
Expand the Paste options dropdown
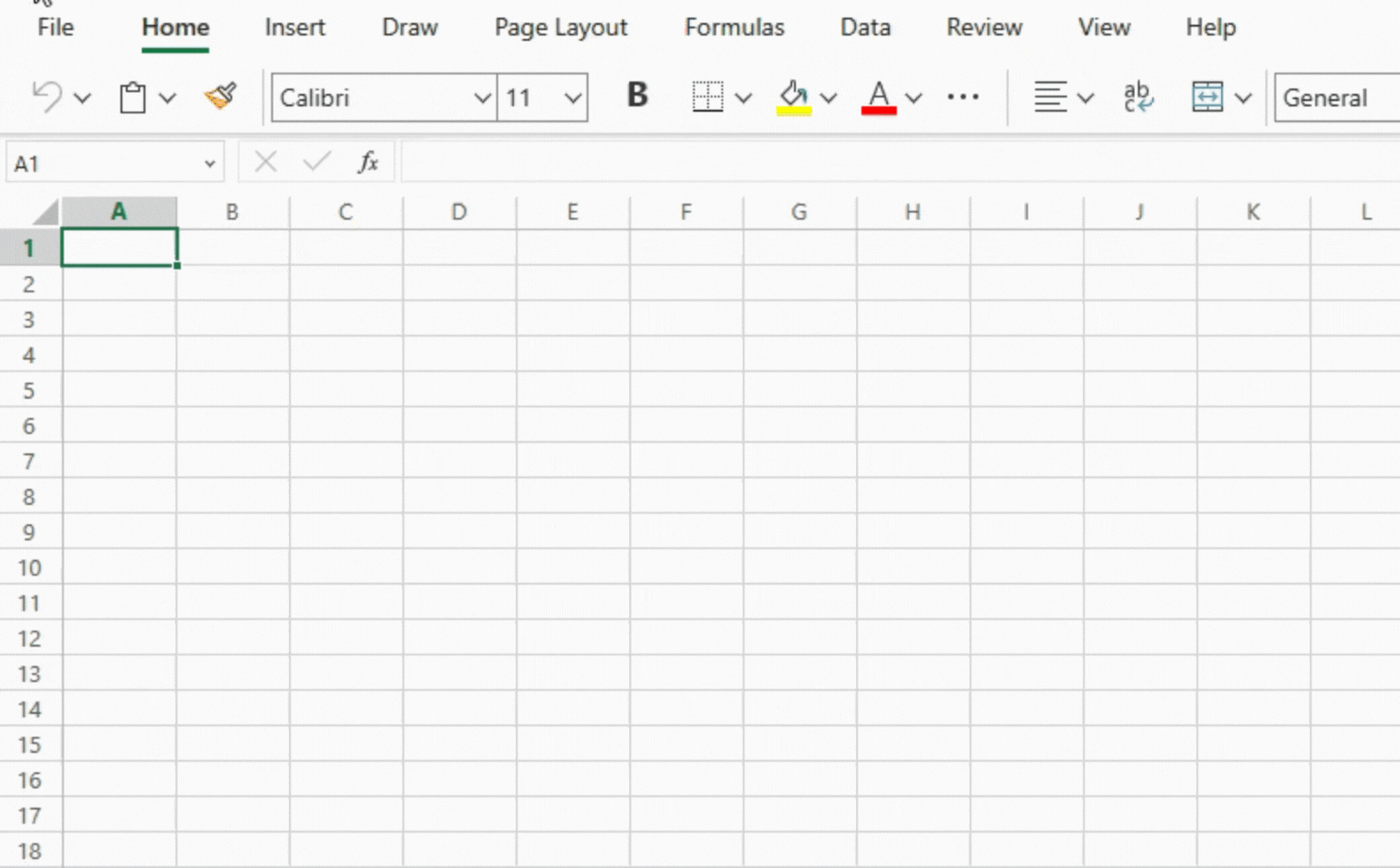(x=167, y=97)
